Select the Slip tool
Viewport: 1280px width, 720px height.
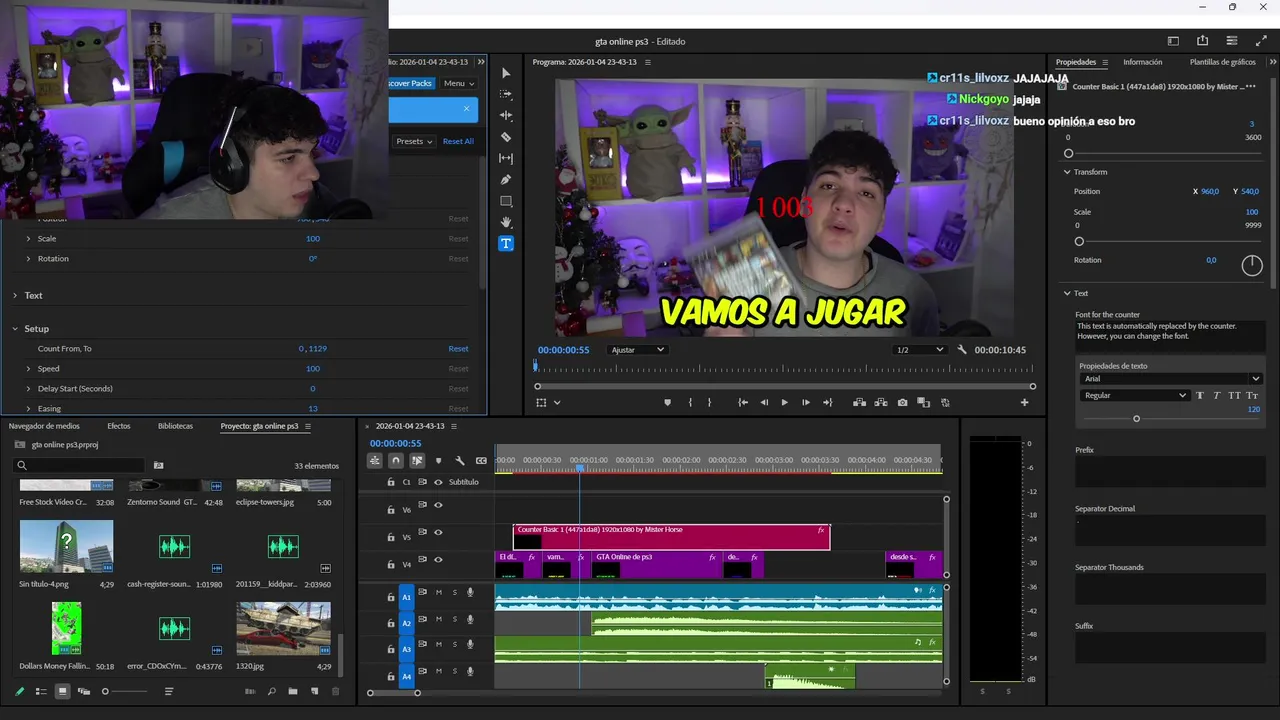[506, 158]
